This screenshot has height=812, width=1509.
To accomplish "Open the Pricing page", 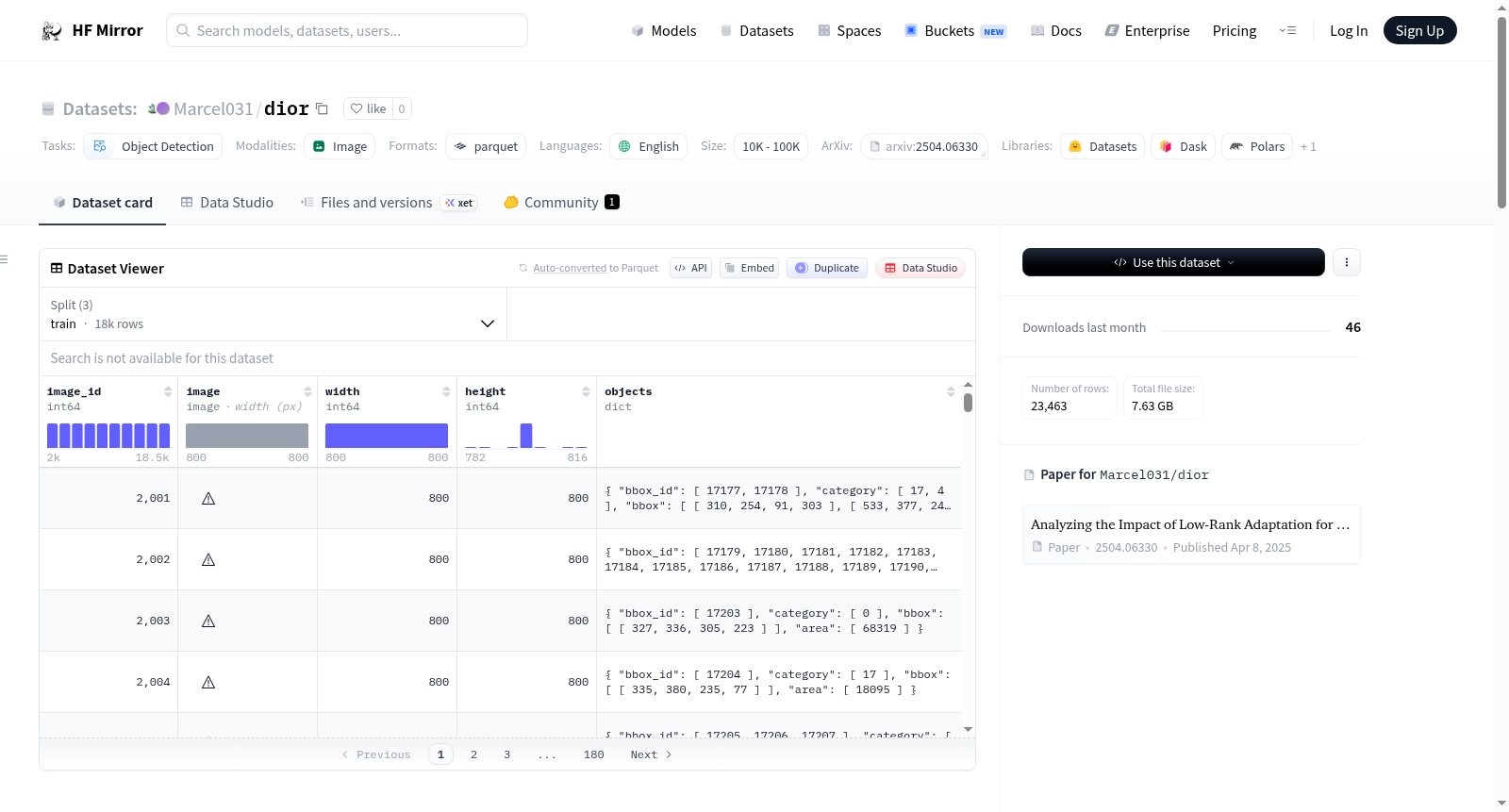I will [1235, 31].
